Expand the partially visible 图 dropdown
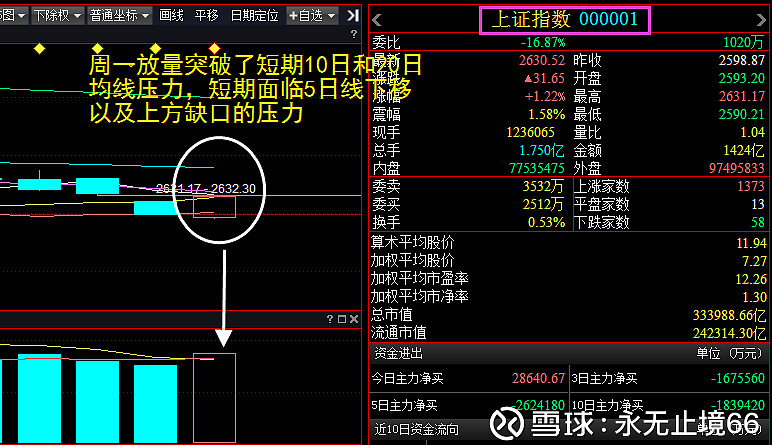 pos(13,16)
